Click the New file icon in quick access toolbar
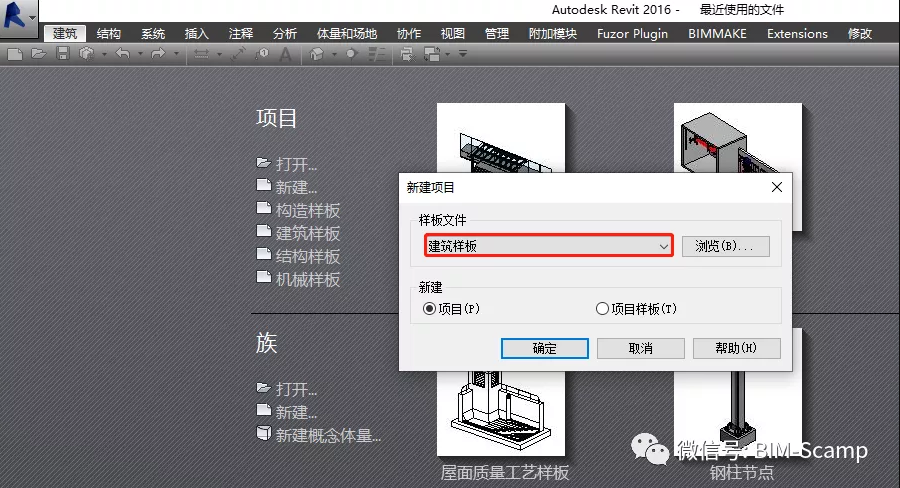The image size is (900, 488). (14, 54)
